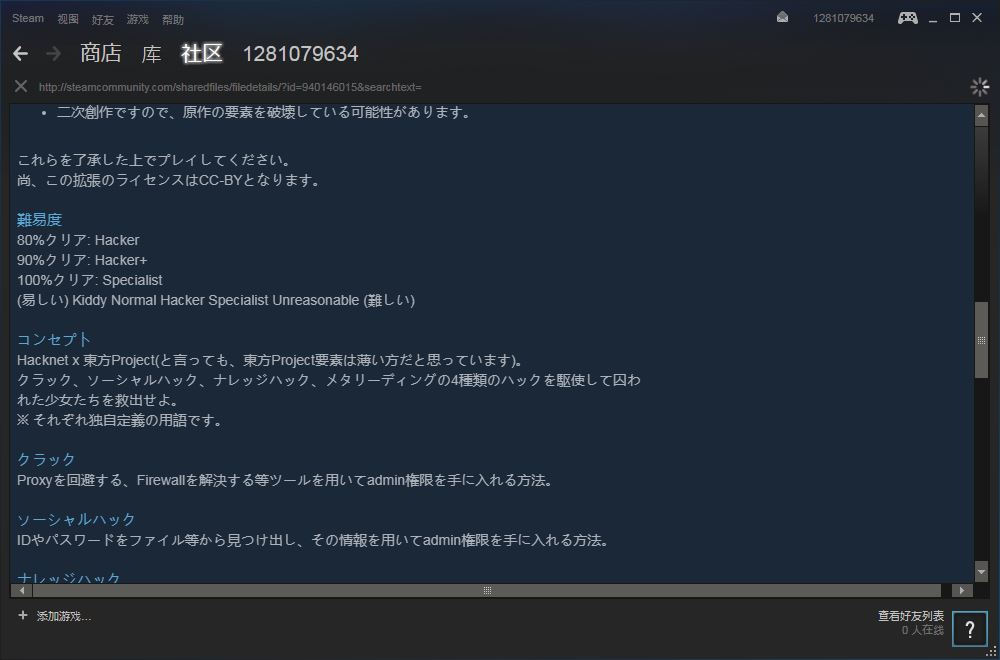The image size is (1000, 660).
Task: Open the Steam menu
Action: (x=28, y=18)
